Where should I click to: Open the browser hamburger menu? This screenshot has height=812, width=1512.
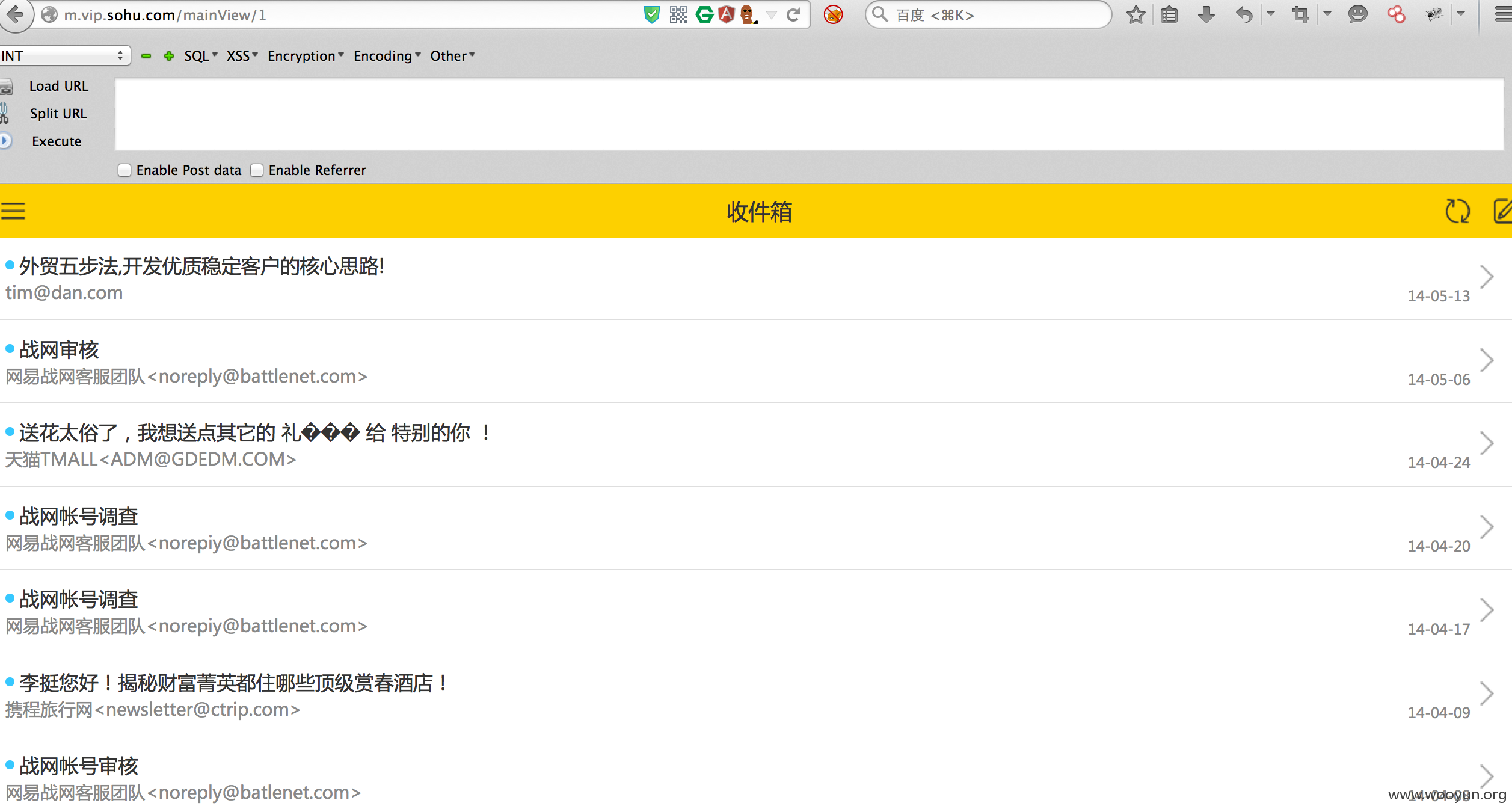1503,14
